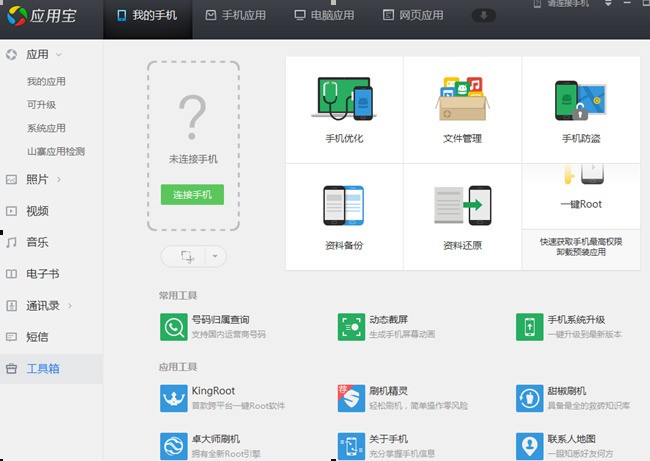Open 关于手机 icon
This screenshot has width=650, height=461.
[352, 446]
